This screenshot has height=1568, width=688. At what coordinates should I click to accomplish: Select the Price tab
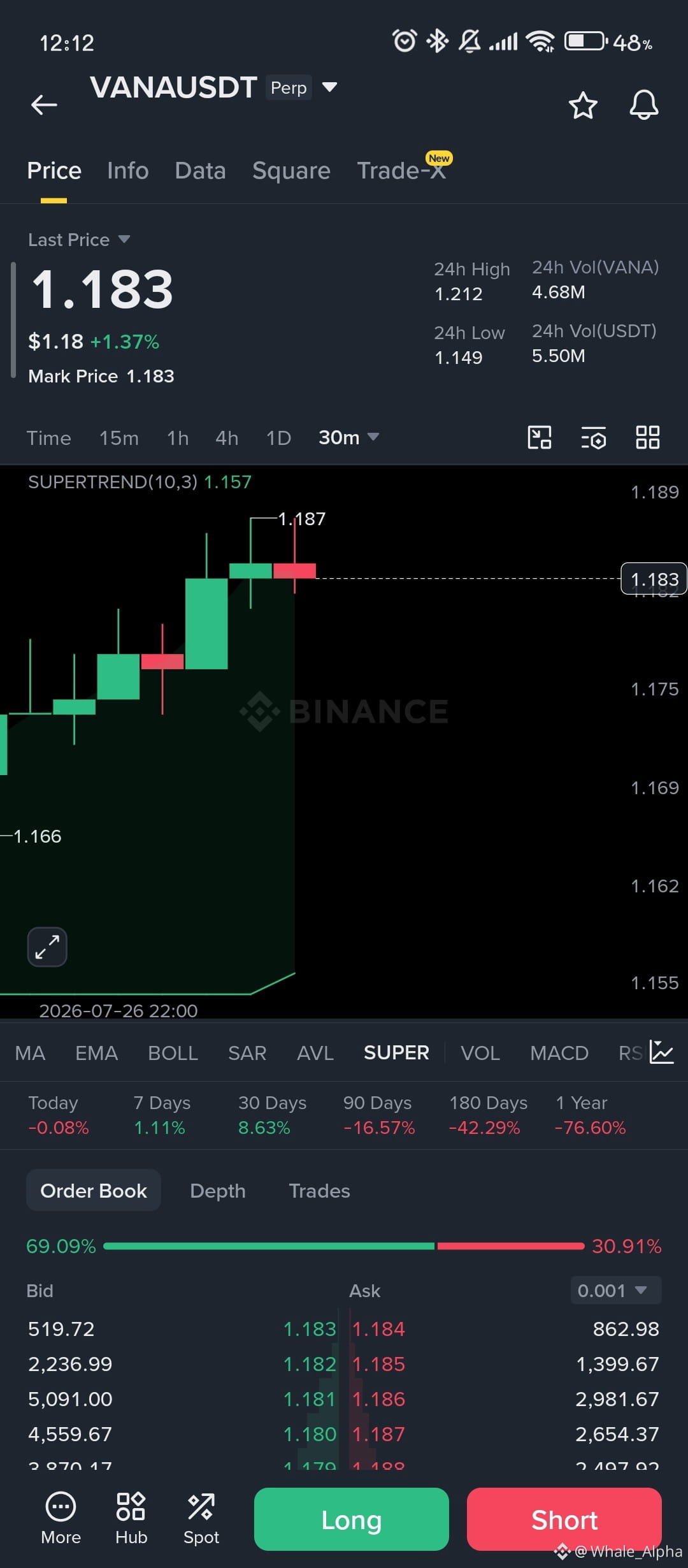[x=54, y=171]
